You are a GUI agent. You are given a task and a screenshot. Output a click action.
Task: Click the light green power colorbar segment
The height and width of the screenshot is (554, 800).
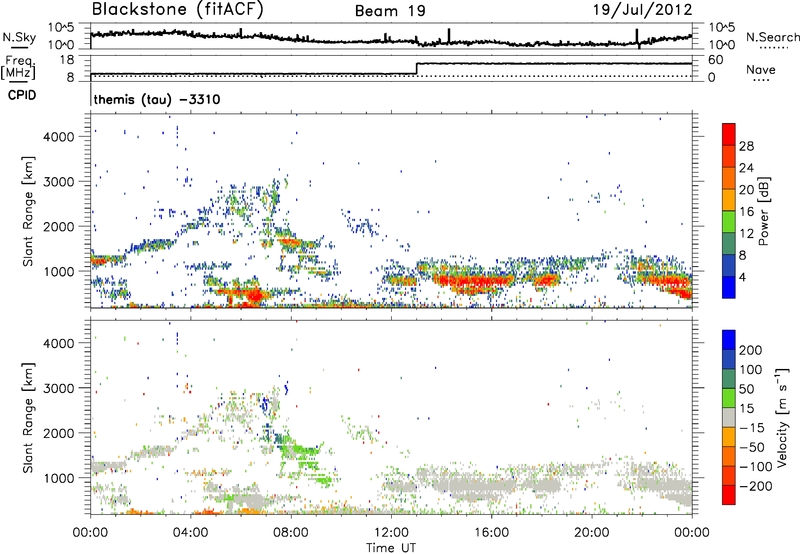pyautogui.click(x=729, y=221)
